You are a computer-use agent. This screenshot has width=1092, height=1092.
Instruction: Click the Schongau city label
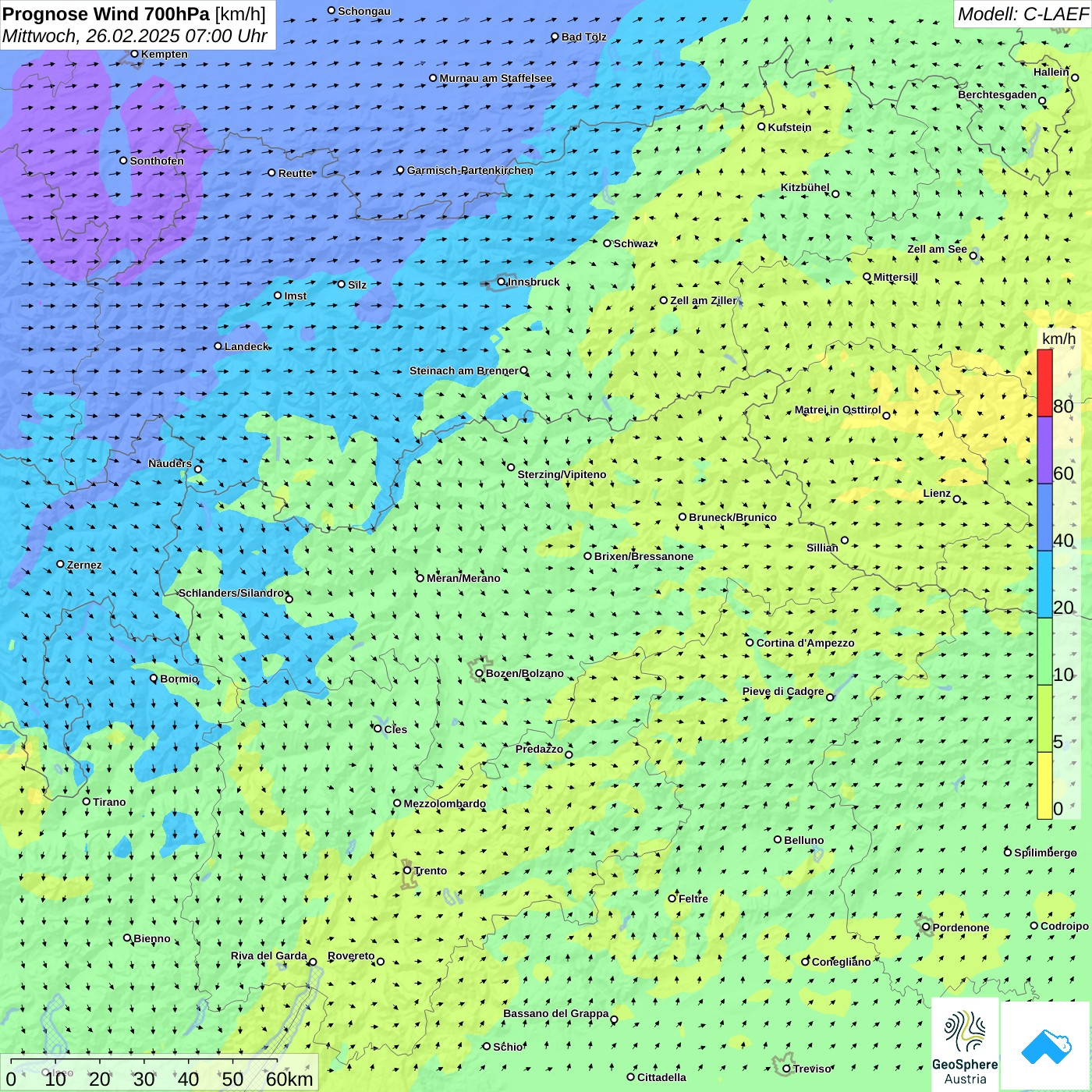click(x=364, y=11)
